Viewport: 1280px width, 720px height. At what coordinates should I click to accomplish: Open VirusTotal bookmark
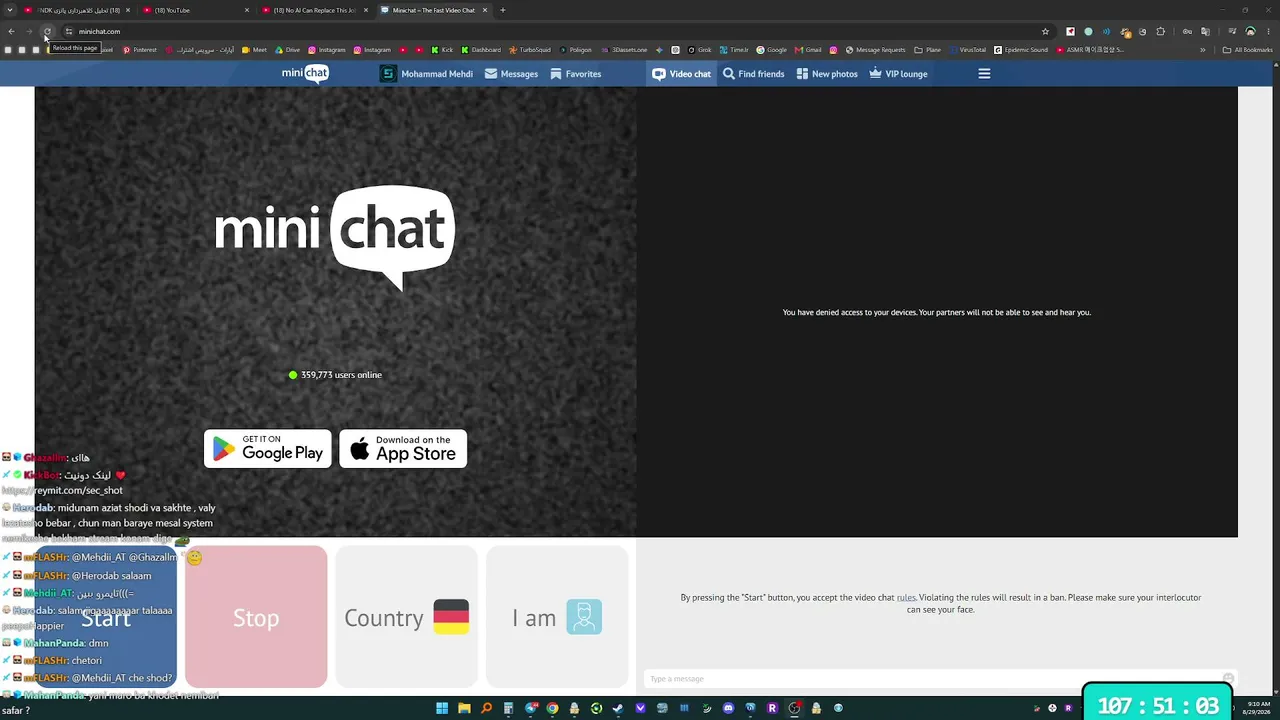pos(967,50)
